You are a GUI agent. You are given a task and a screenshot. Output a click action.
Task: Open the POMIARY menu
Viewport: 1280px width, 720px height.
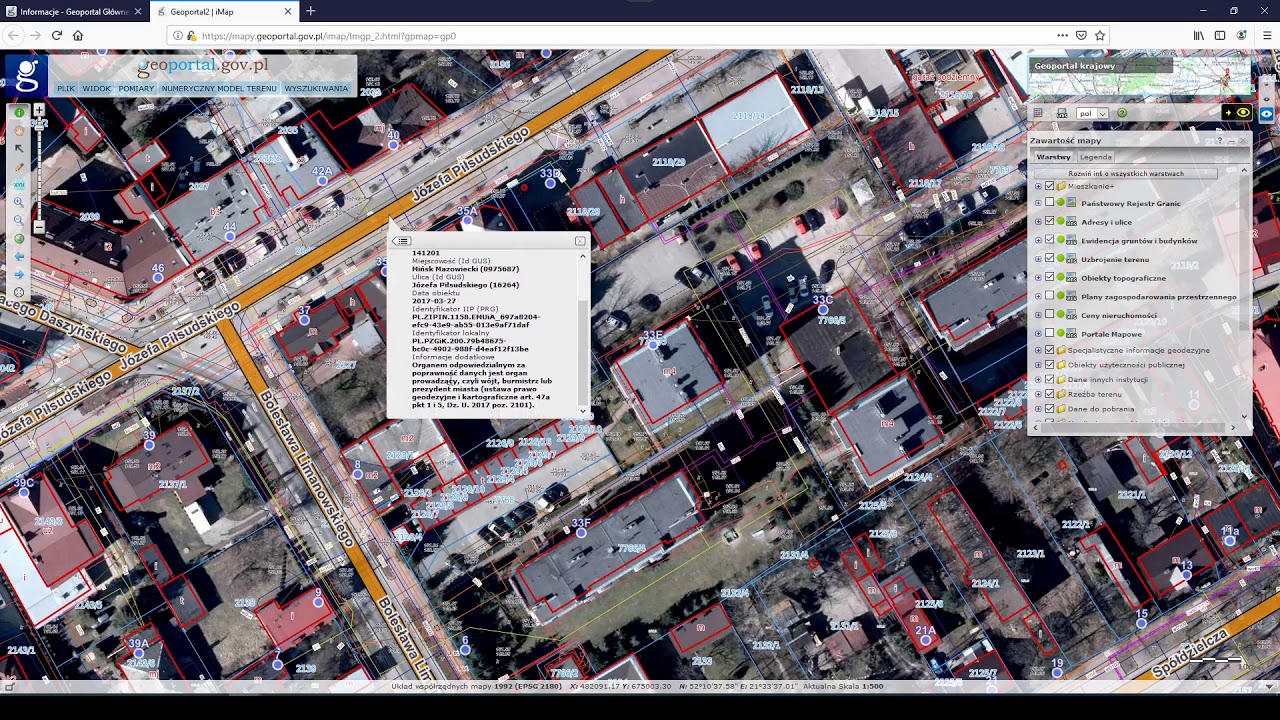136,88
